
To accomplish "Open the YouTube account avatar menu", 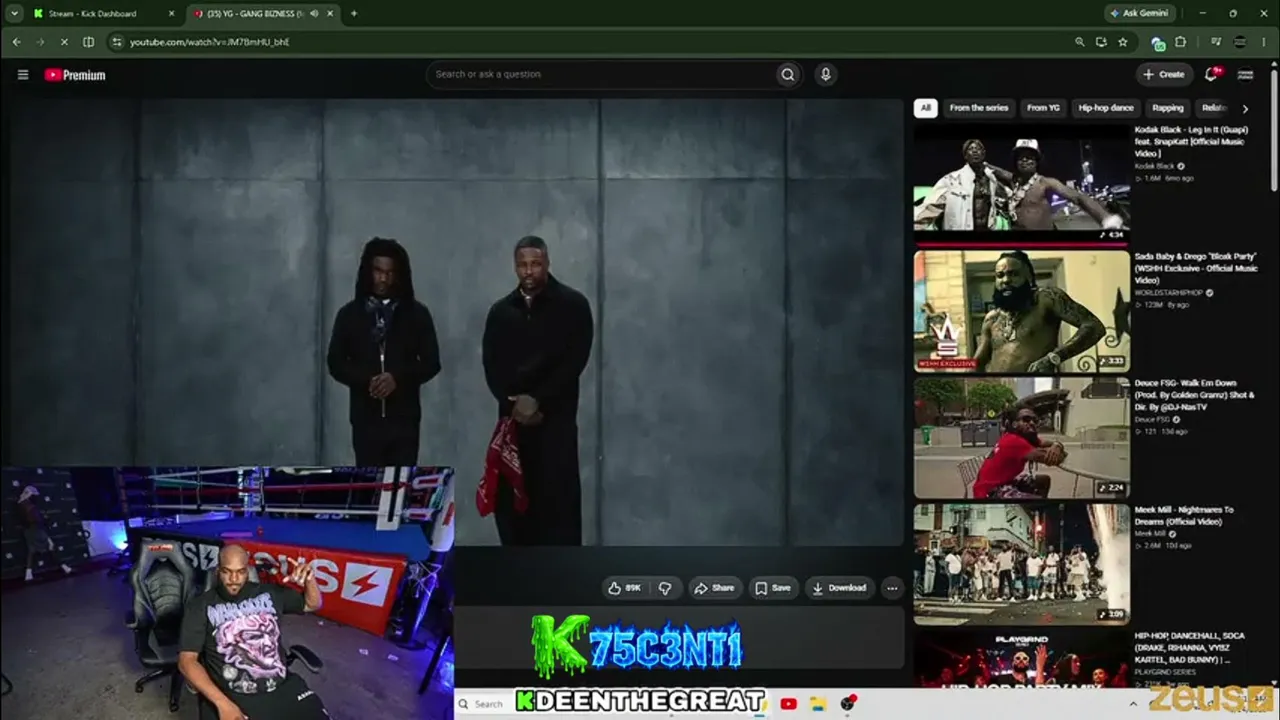I will click(x=1246, y=74).
